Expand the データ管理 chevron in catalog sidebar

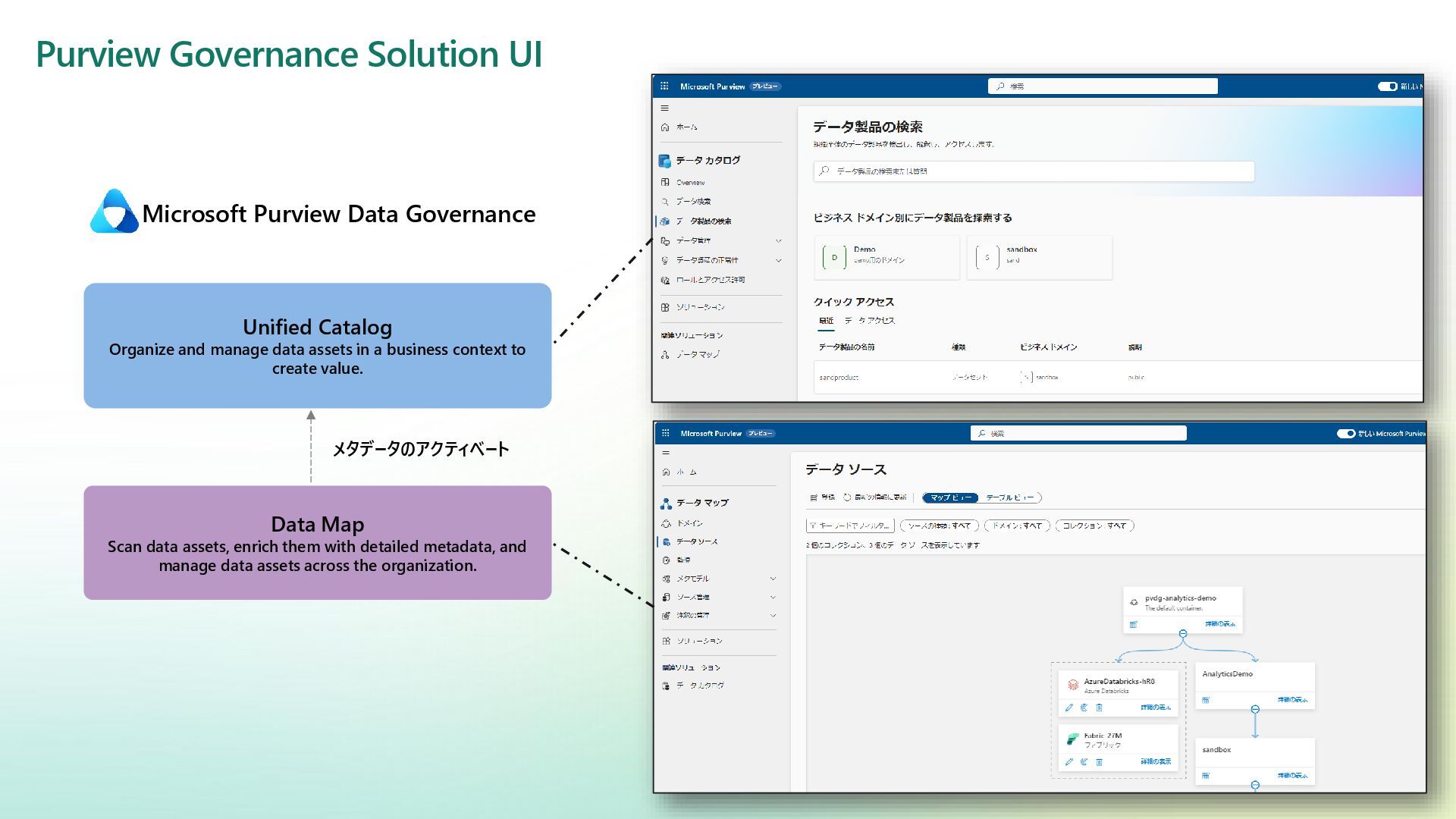tap(778, 240)
